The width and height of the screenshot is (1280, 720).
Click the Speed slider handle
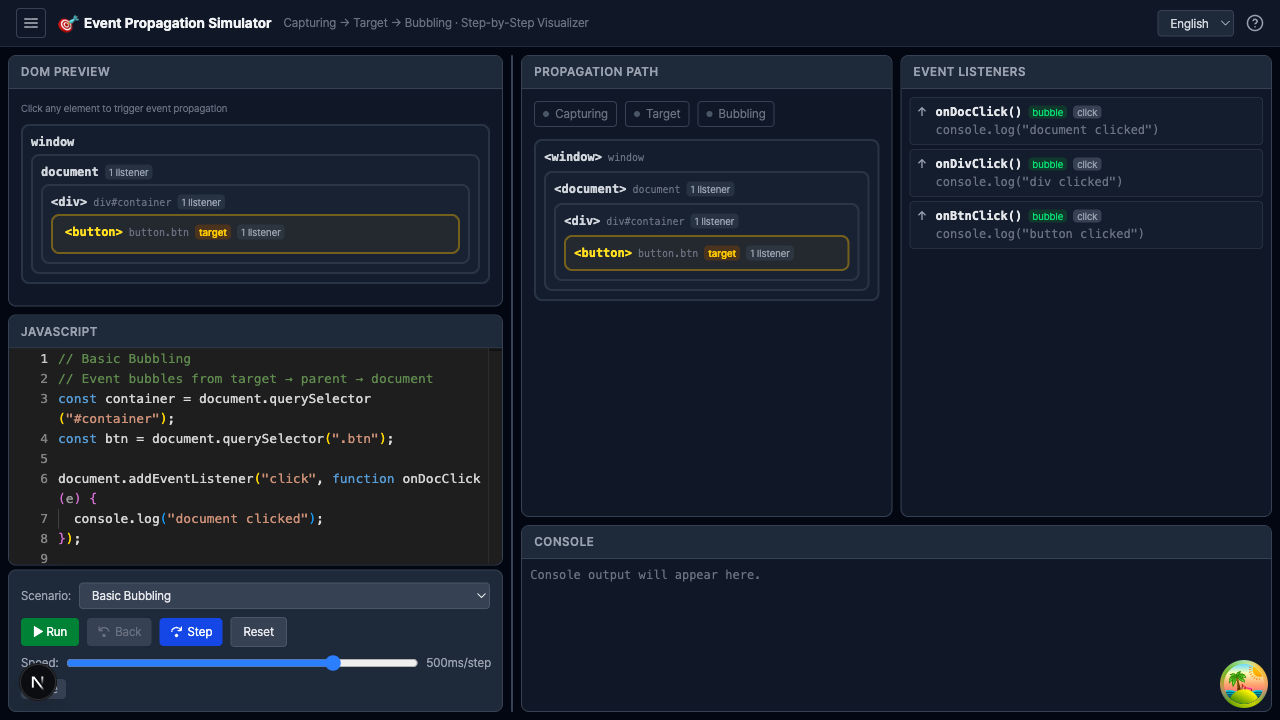(x=333, y=663)
